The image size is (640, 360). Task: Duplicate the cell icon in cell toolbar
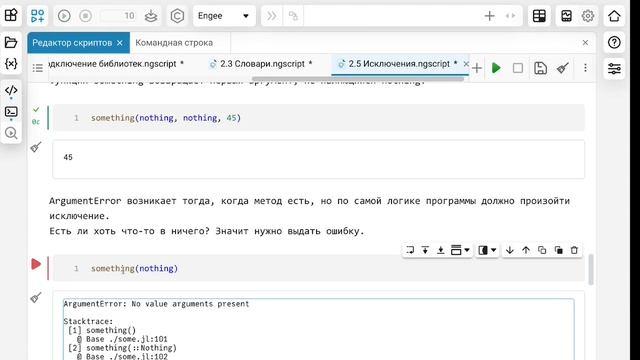coord(558,250)
